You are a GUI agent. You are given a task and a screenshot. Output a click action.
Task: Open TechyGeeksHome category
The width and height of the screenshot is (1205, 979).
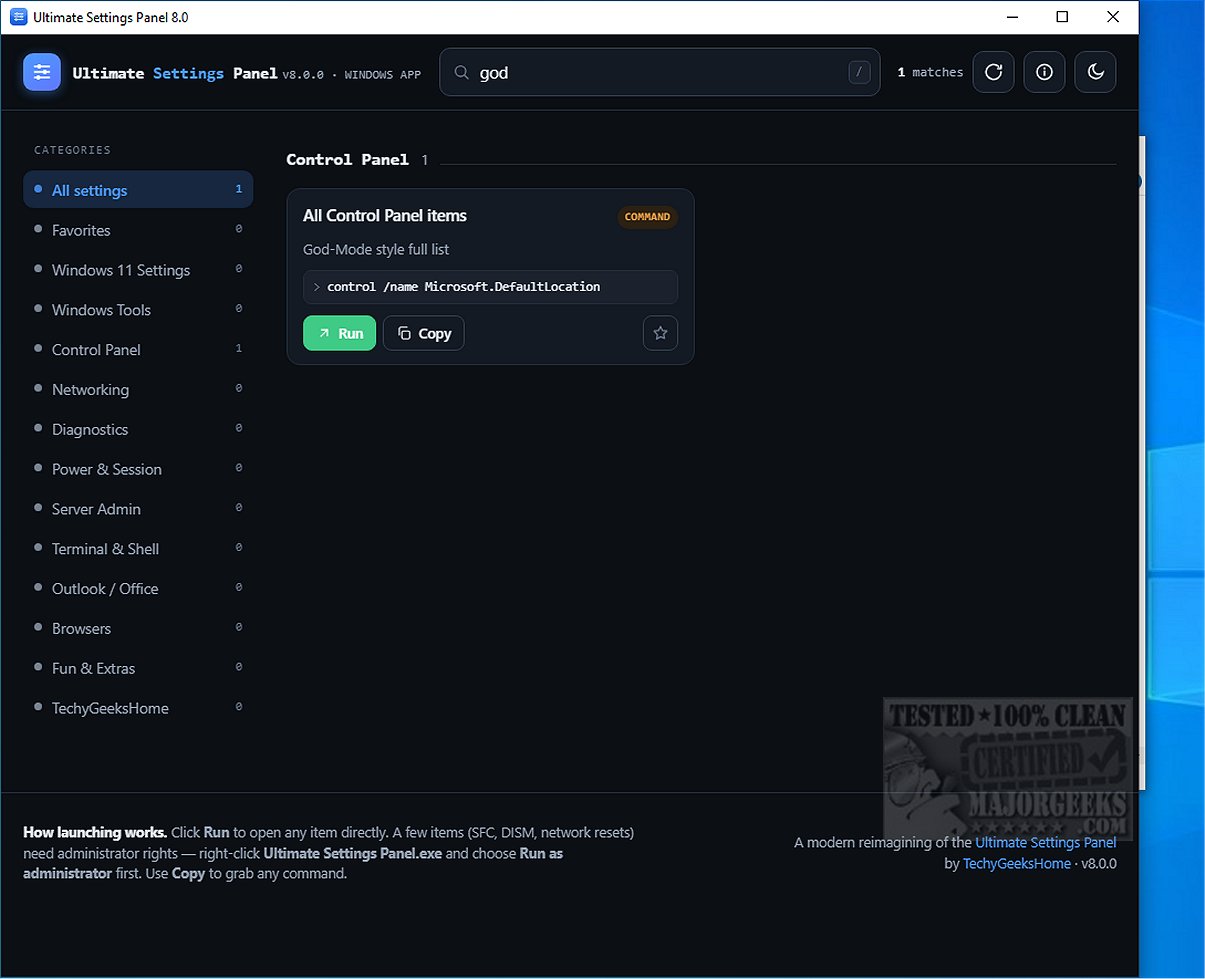point(138,708)
